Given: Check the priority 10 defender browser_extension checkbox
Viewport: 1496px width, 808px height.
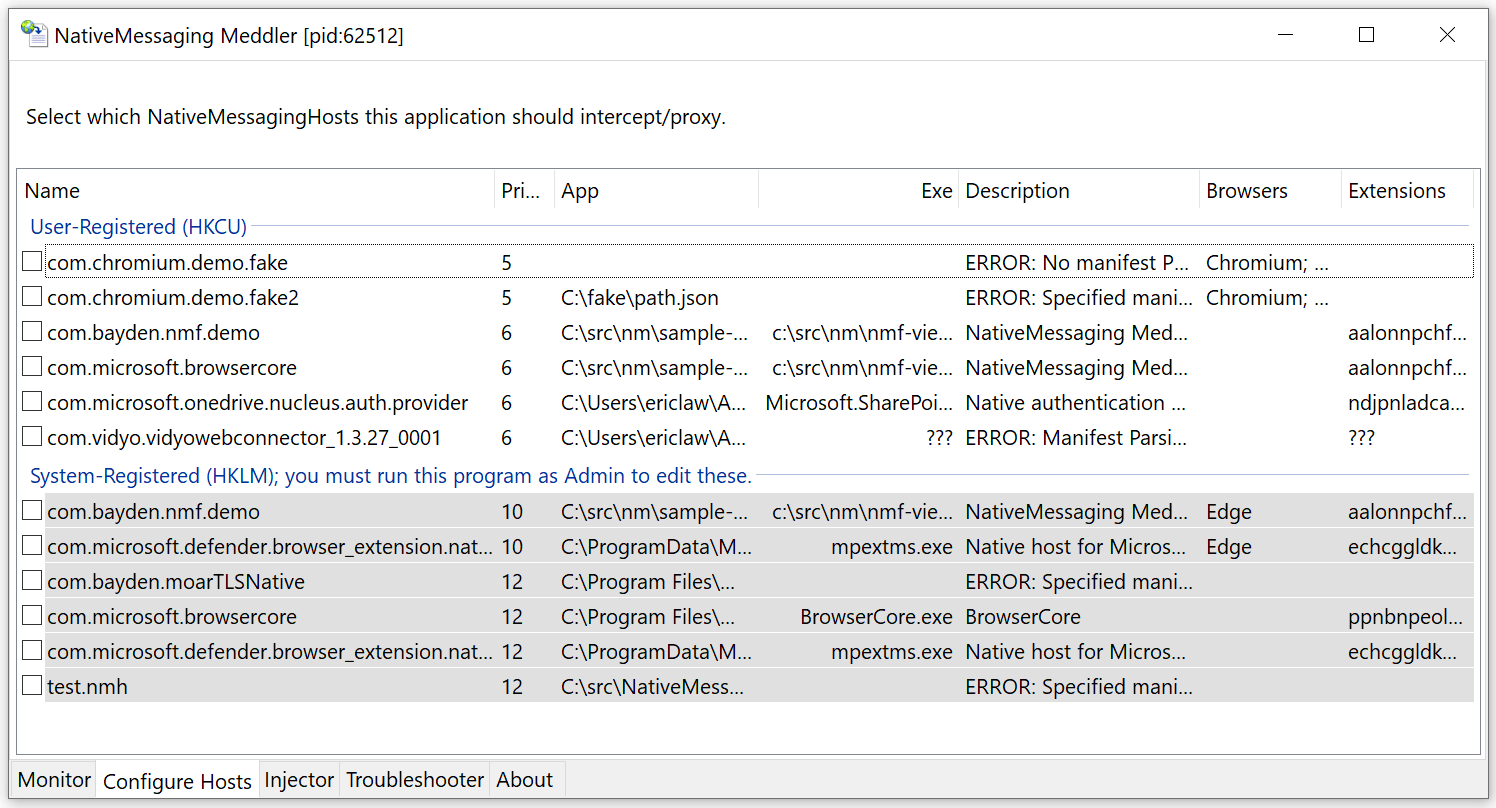Looking at the screenshot, I should click(x=32, y=546).
